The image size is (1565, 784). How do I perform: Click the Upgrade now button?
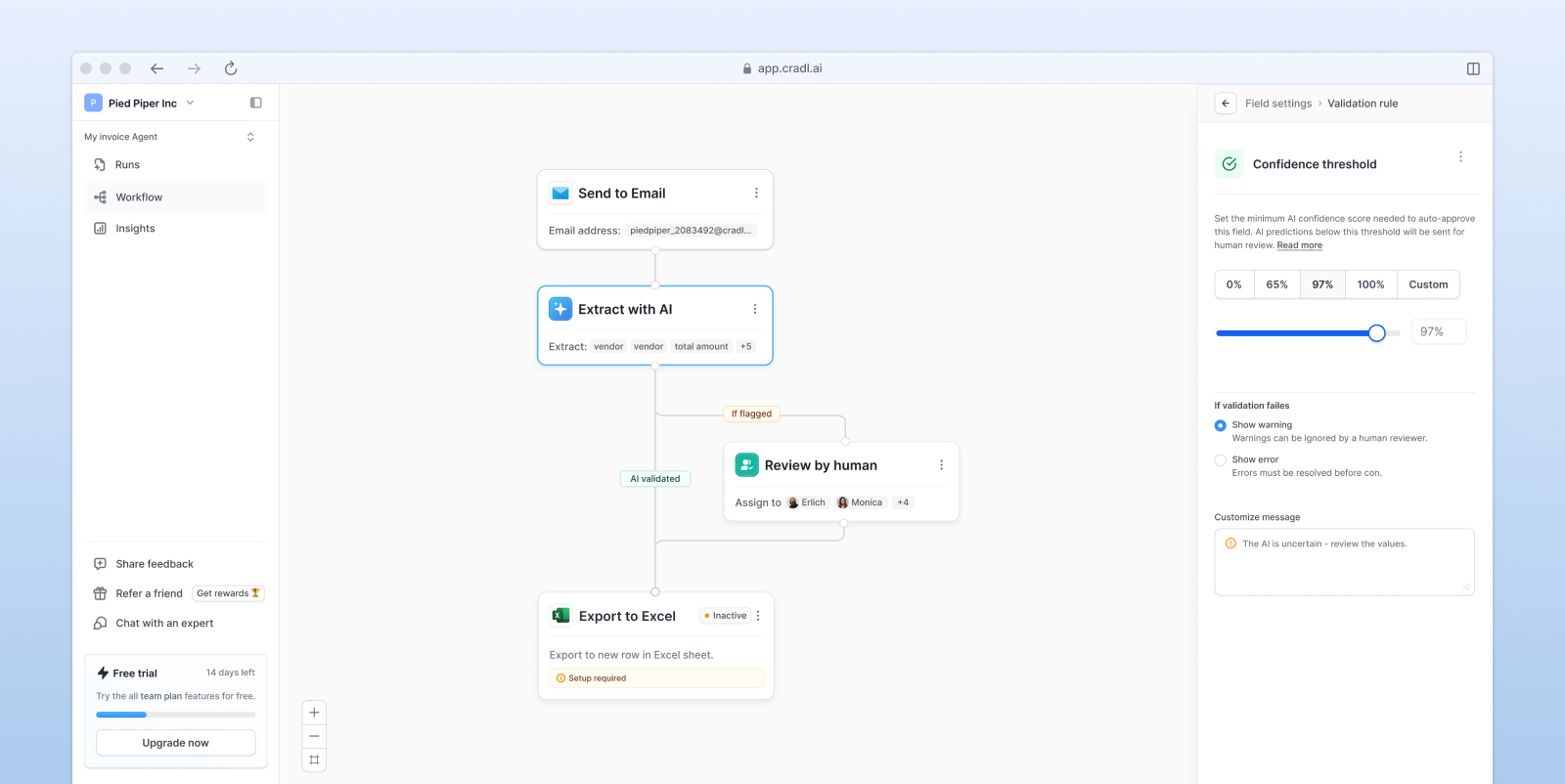pyautogui.click(x=176, y=743)
